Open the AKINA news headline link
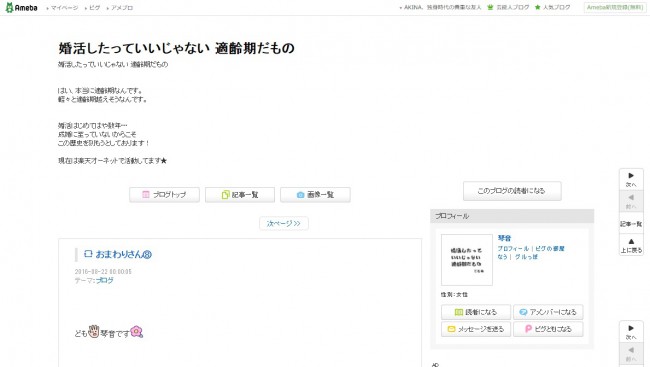 click(x=442, y=7)
